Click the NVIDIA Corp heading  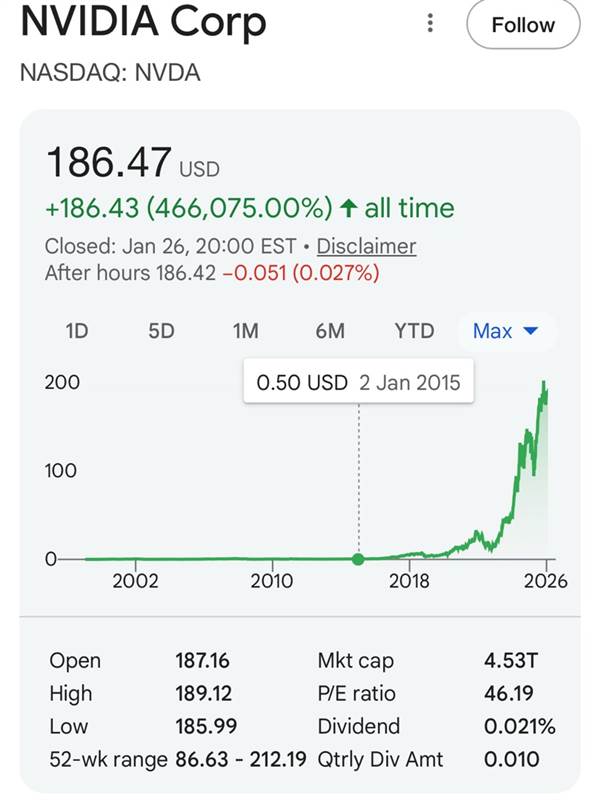[144, 22]
